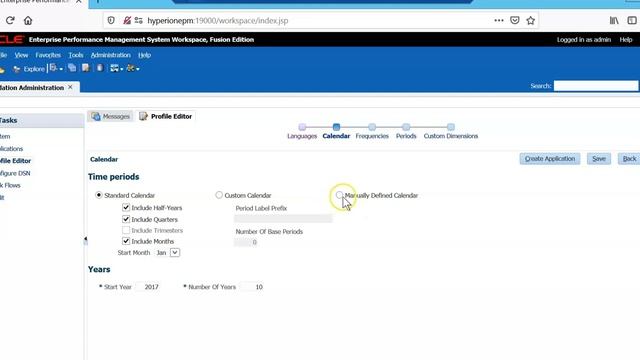
Task: Go to the Custom Dimensions wizard step
Action: coord(451,132)
